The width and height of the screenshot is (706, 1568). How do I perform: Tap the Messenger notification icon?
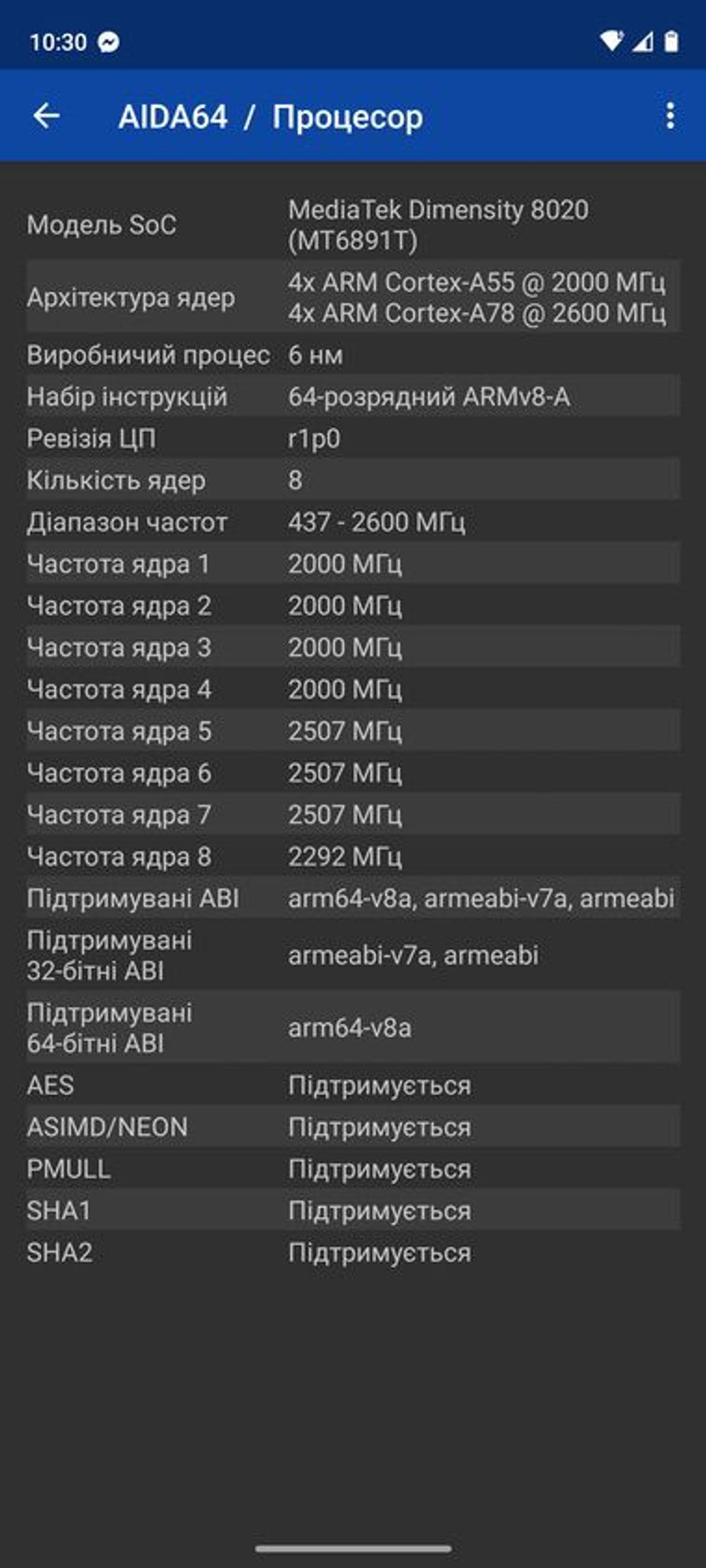(x=109, y=42)
